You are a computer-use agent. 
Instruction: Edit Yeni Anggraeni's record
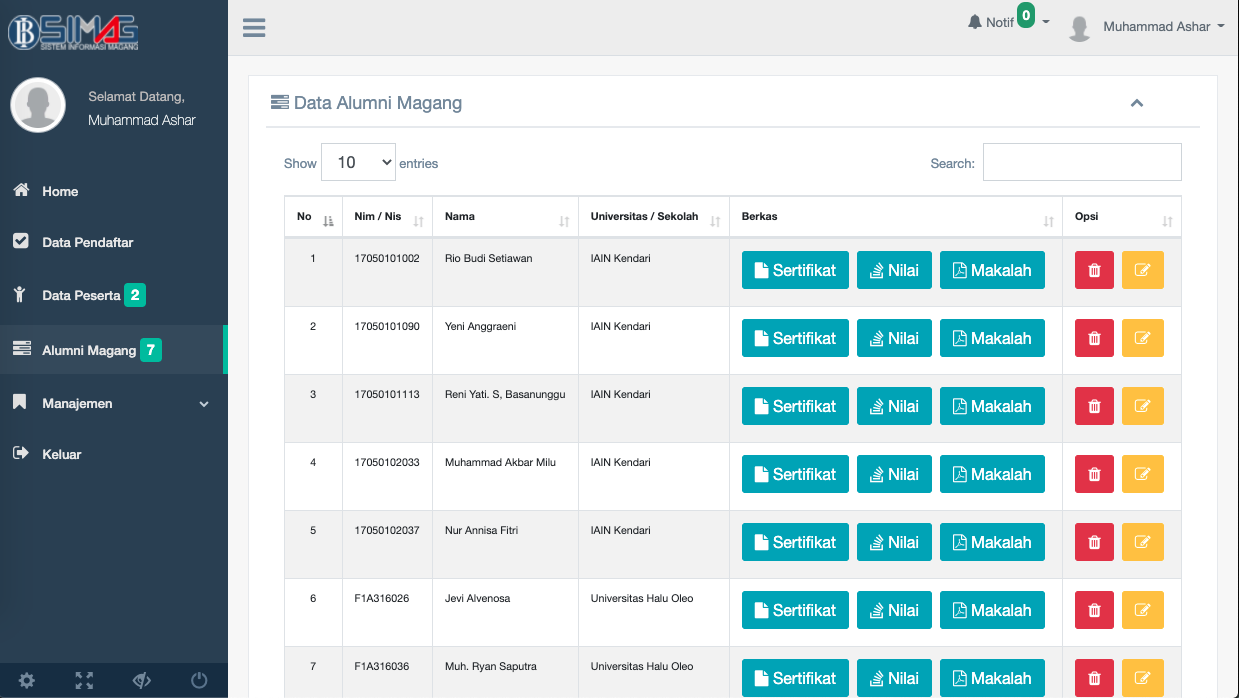pos(1143,338)
